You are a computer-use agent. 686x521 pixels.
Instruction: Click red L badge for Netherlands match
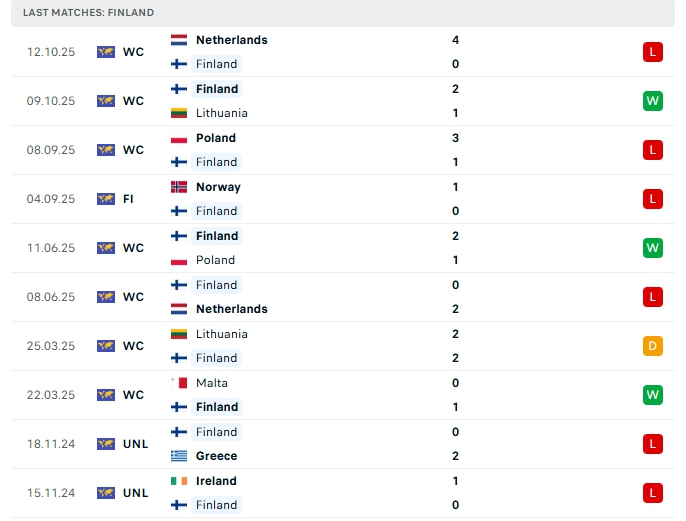(x=653, y=52)
